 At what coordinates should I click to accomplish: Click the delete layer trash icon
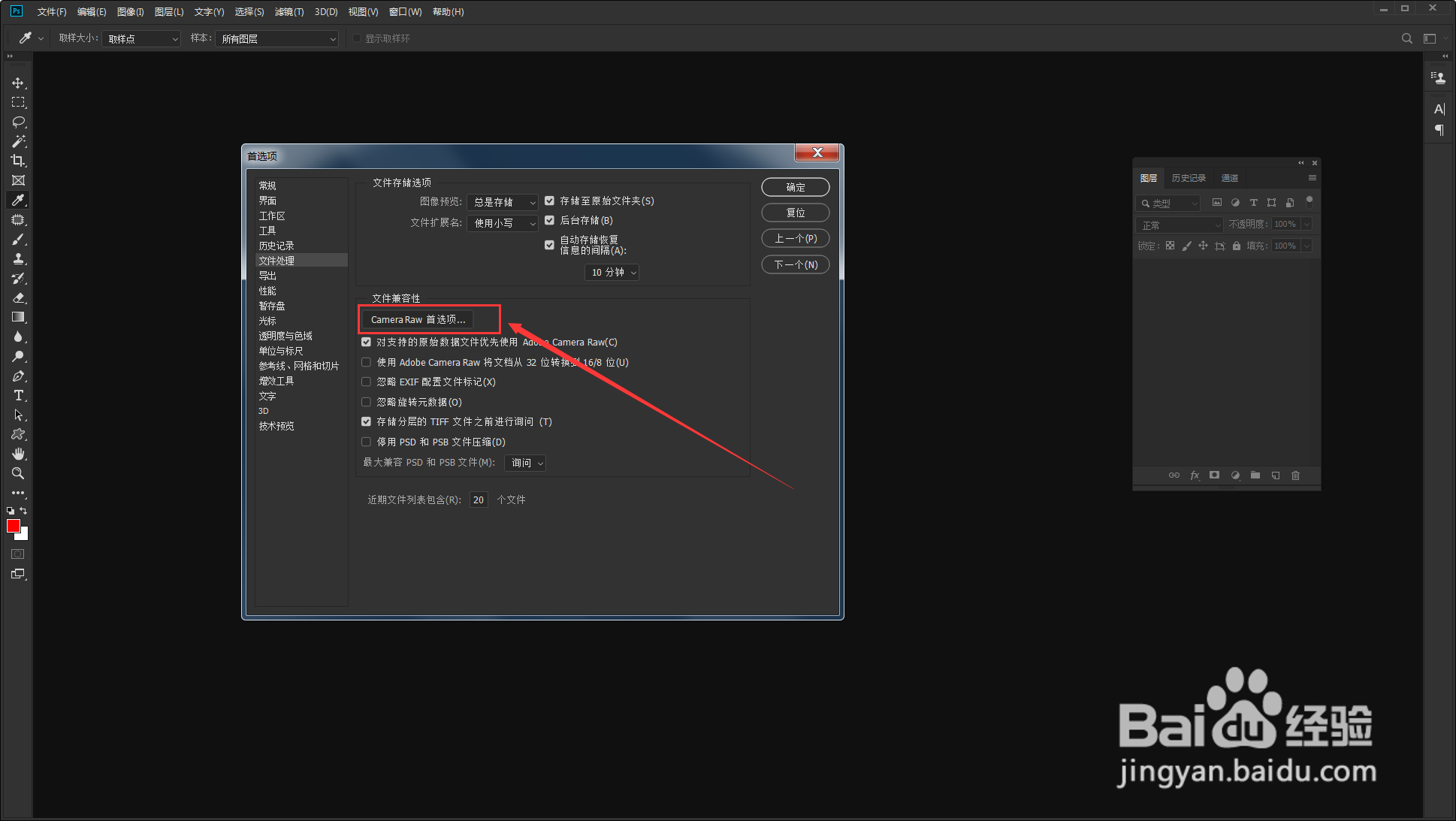click(1295, 475)
